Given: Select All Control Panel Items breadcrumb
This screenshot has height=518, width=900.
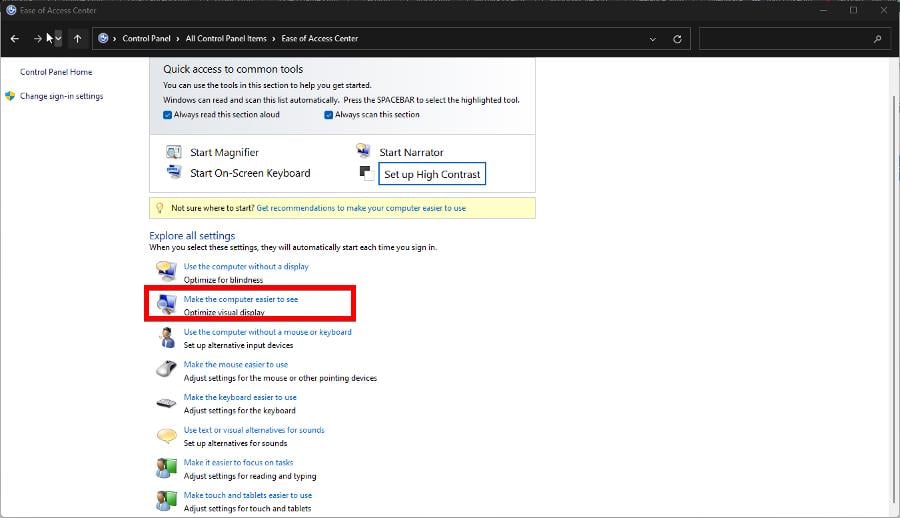Looking at the screenshot, I should point(226,38).
